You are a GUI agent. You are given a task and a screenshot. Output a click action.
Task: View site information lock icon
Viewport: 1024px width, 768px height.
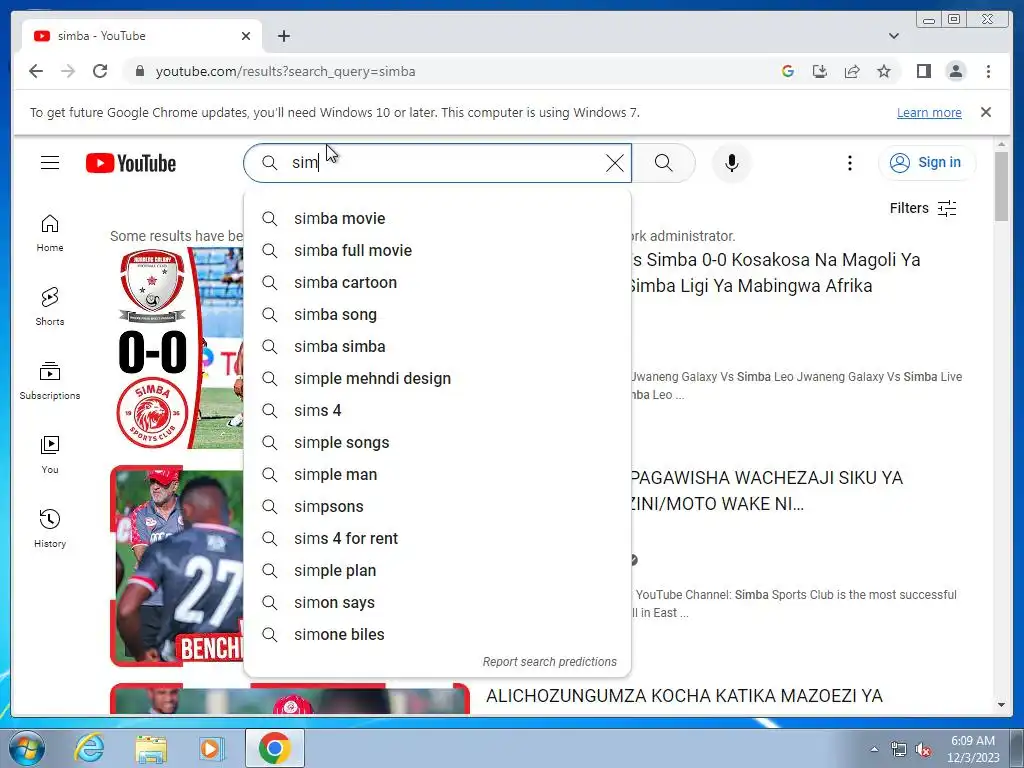[139, 71]
